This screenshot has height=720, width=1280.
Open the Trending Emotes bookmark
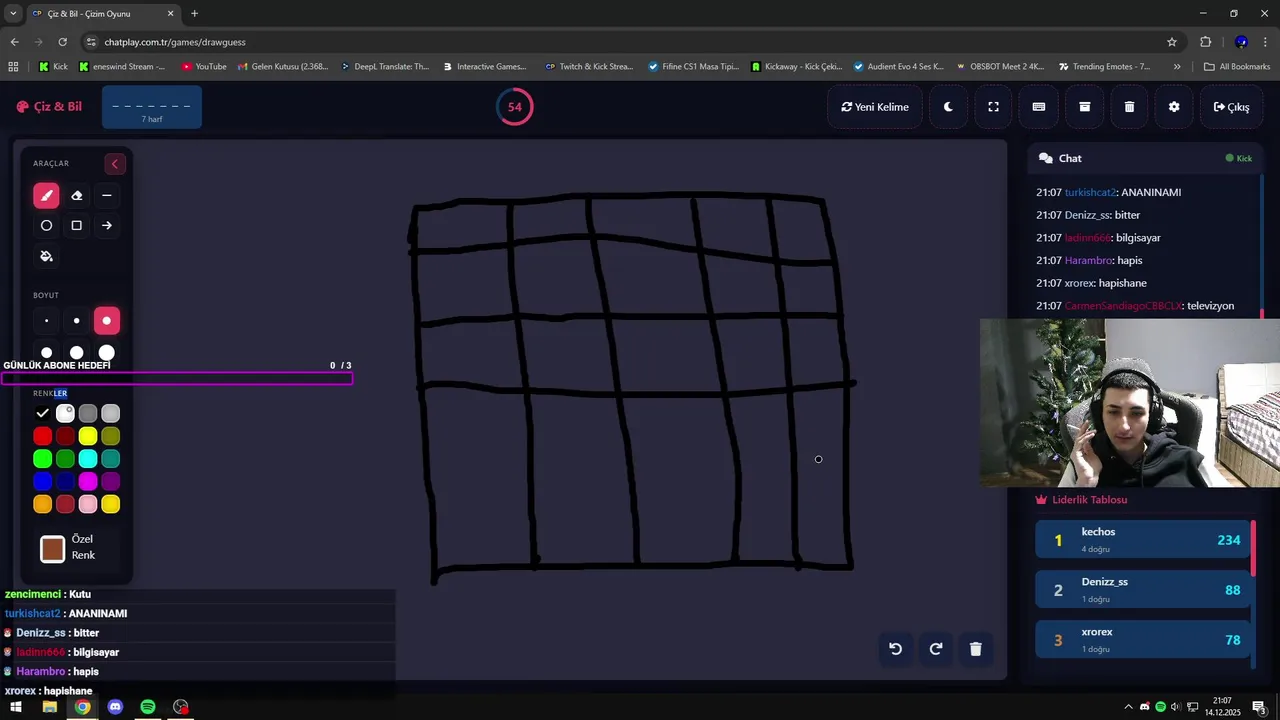click(1104, 67)
